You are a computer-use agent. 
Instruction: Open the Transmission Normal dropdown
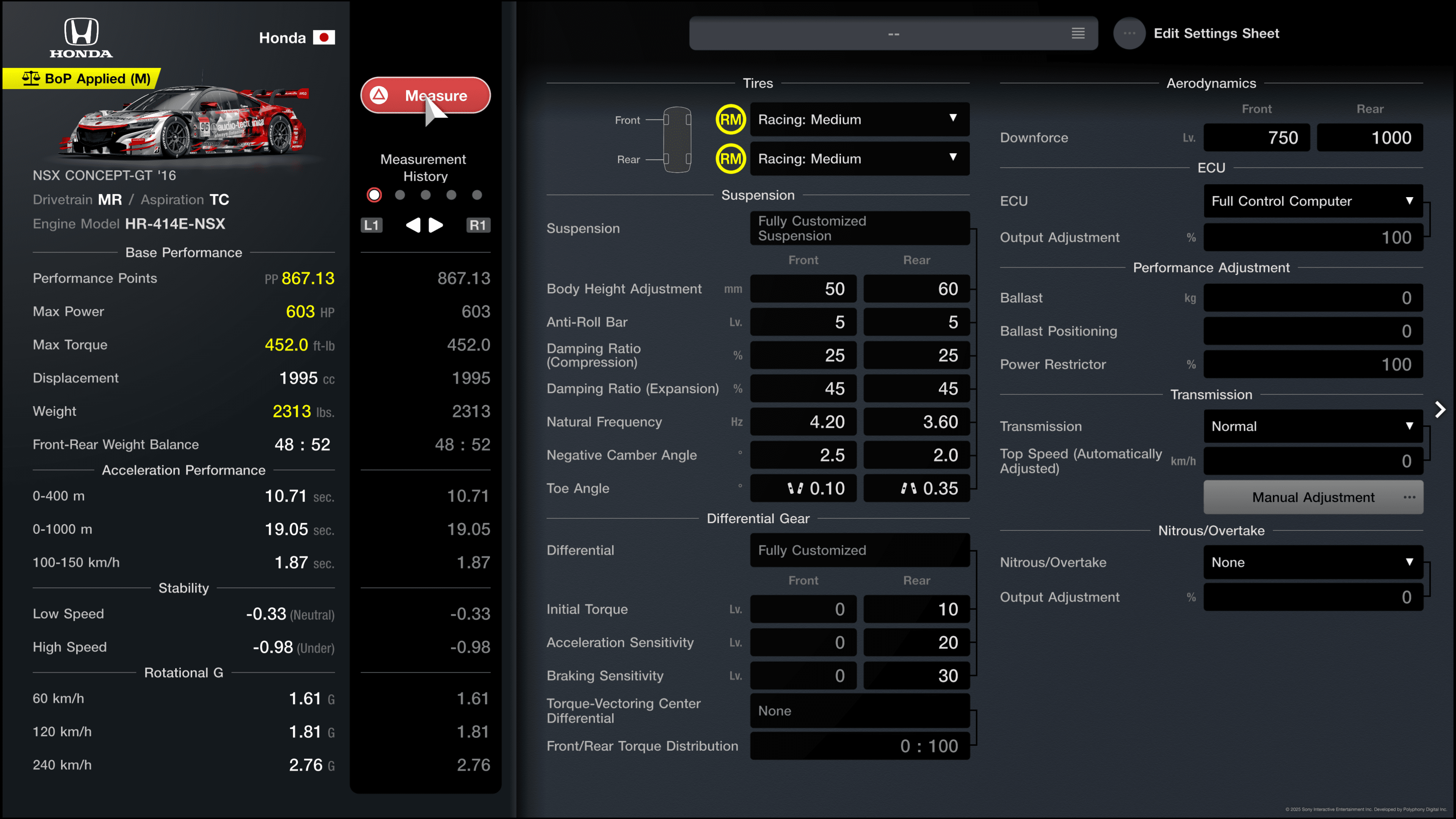point(1313,426)
